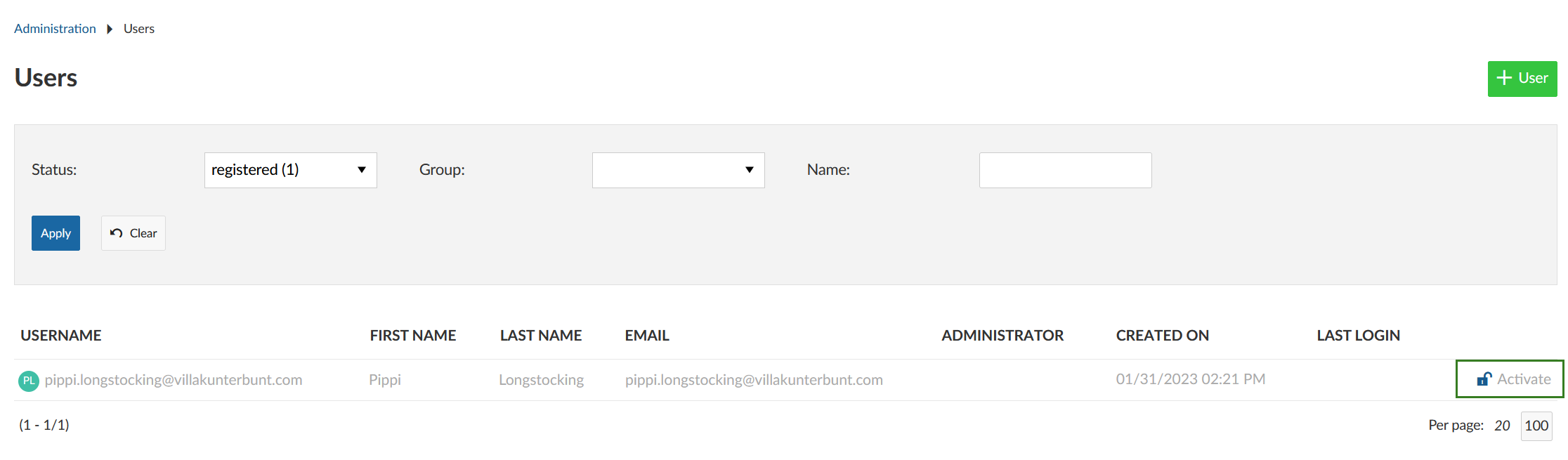
Task: Open pippi.longstocking username link
Action: [174, 380]
